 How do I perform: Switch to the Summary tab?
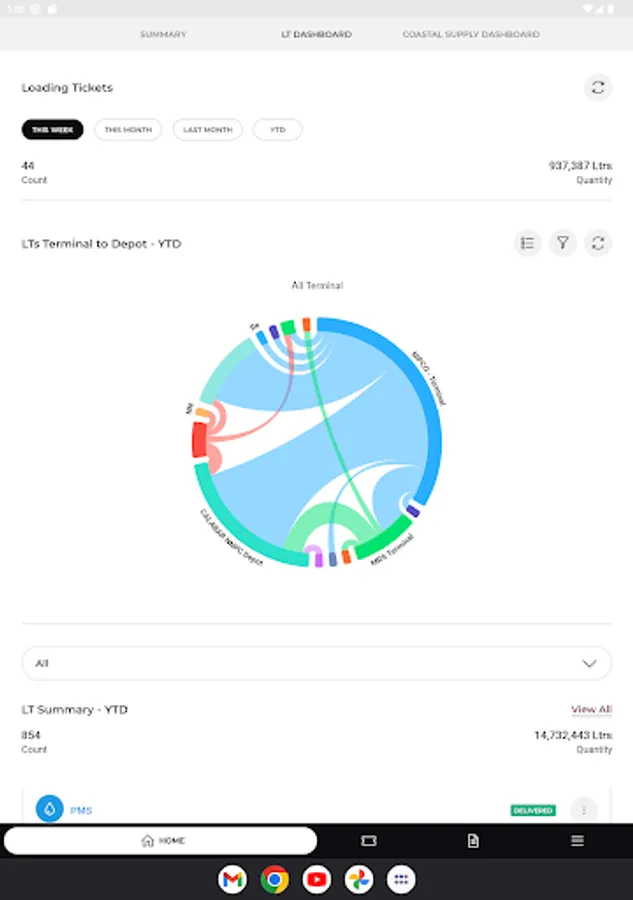tap(163, 34)
